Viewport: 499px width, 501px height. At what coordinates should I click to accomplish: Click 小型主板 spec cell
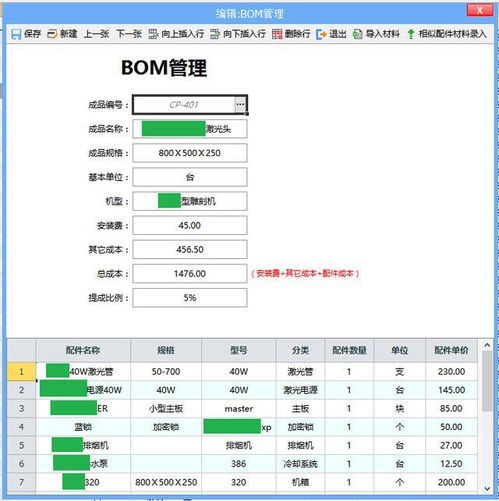point(166,408)
